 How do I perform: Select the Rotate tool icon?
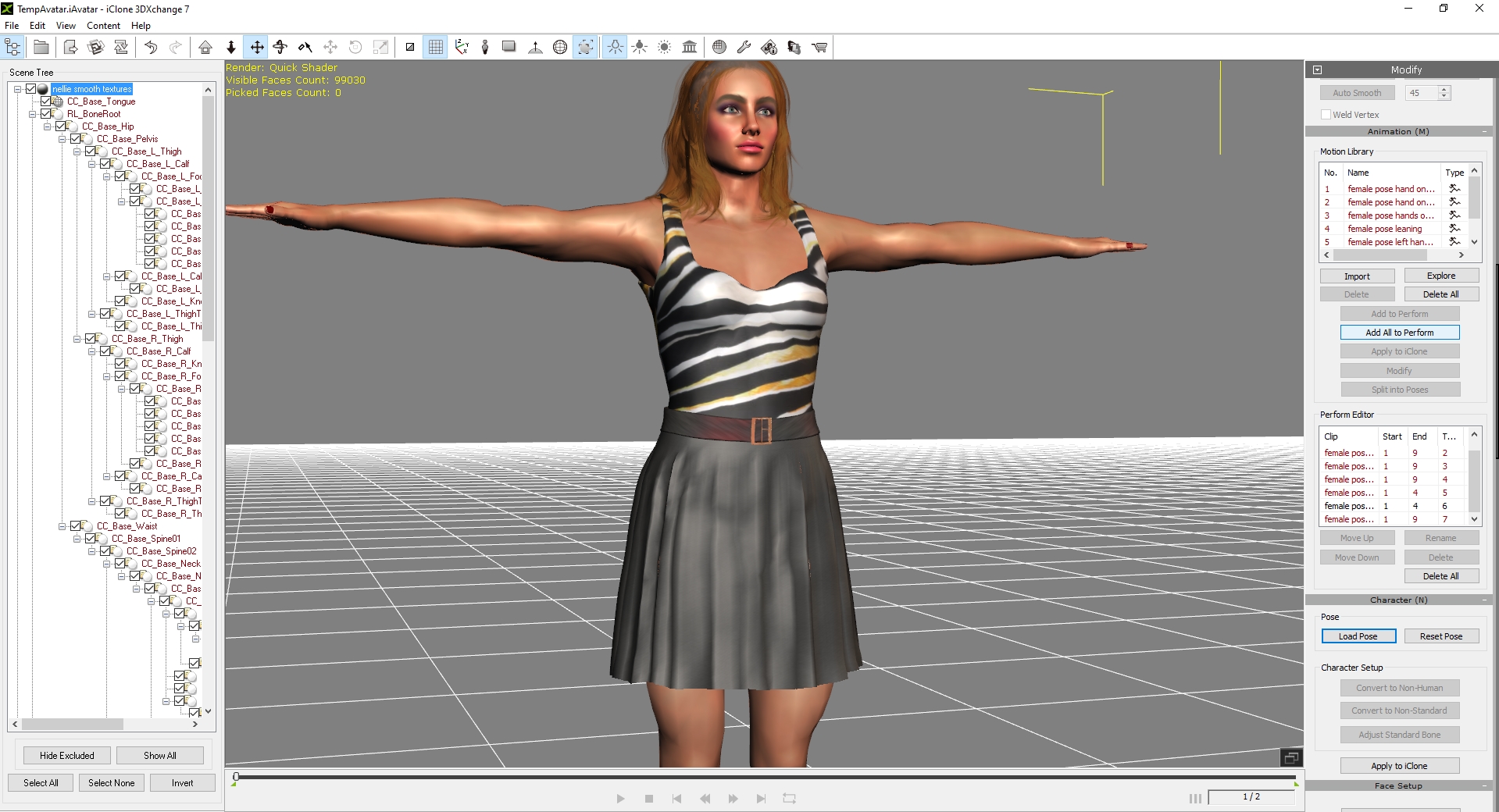[280, 48]
